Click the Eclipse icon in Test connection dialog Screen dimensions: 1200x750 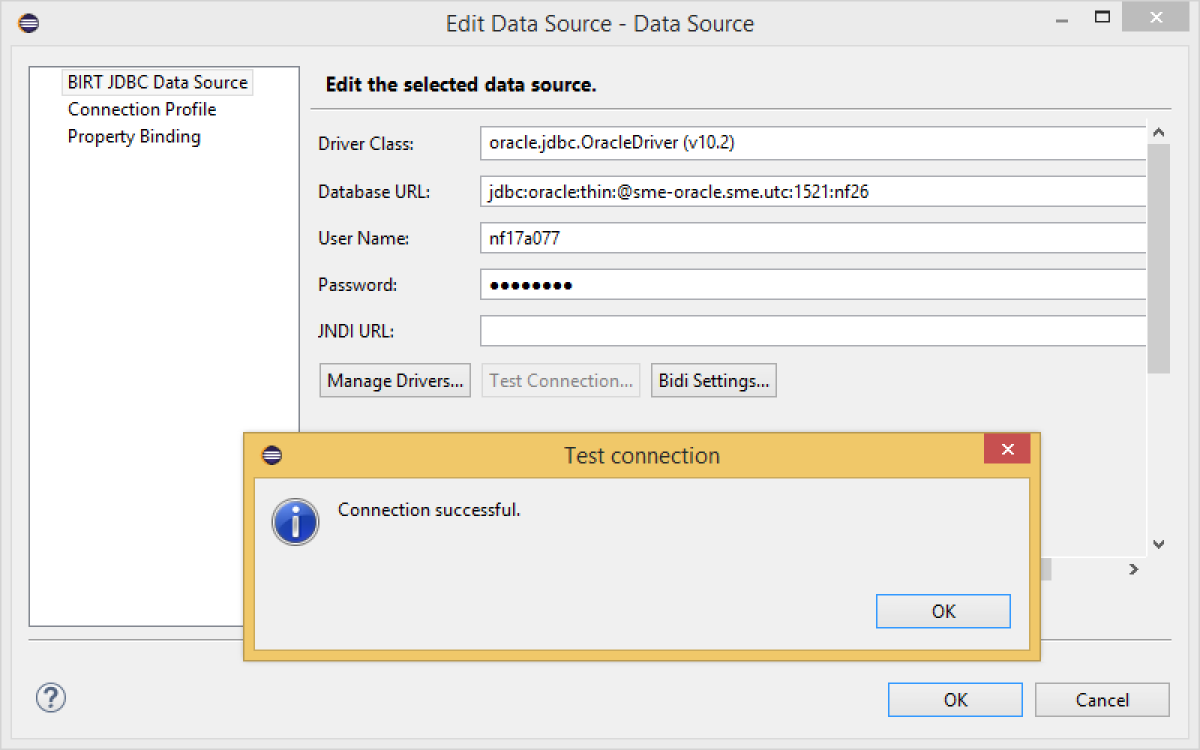[272, 455]
